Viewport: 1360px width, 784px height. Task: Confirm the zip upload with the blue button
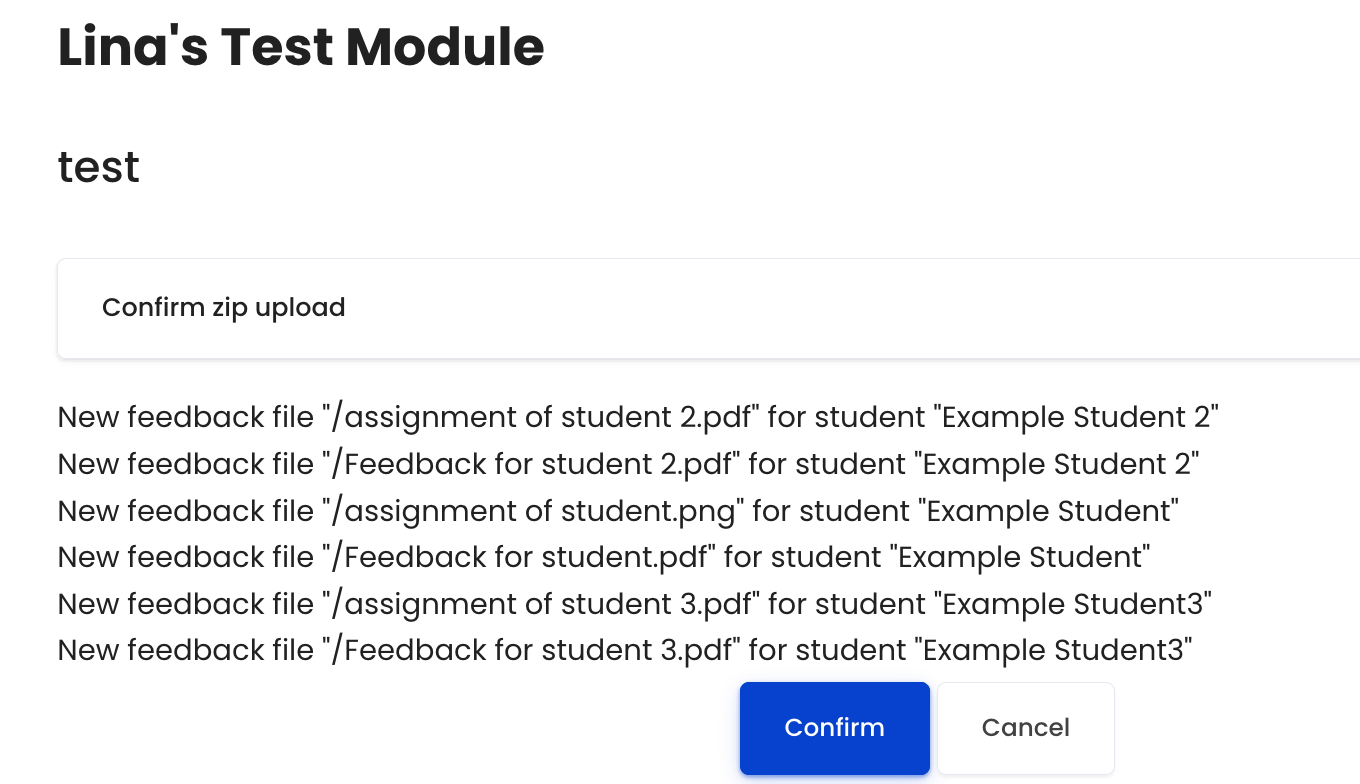point(835,728)
